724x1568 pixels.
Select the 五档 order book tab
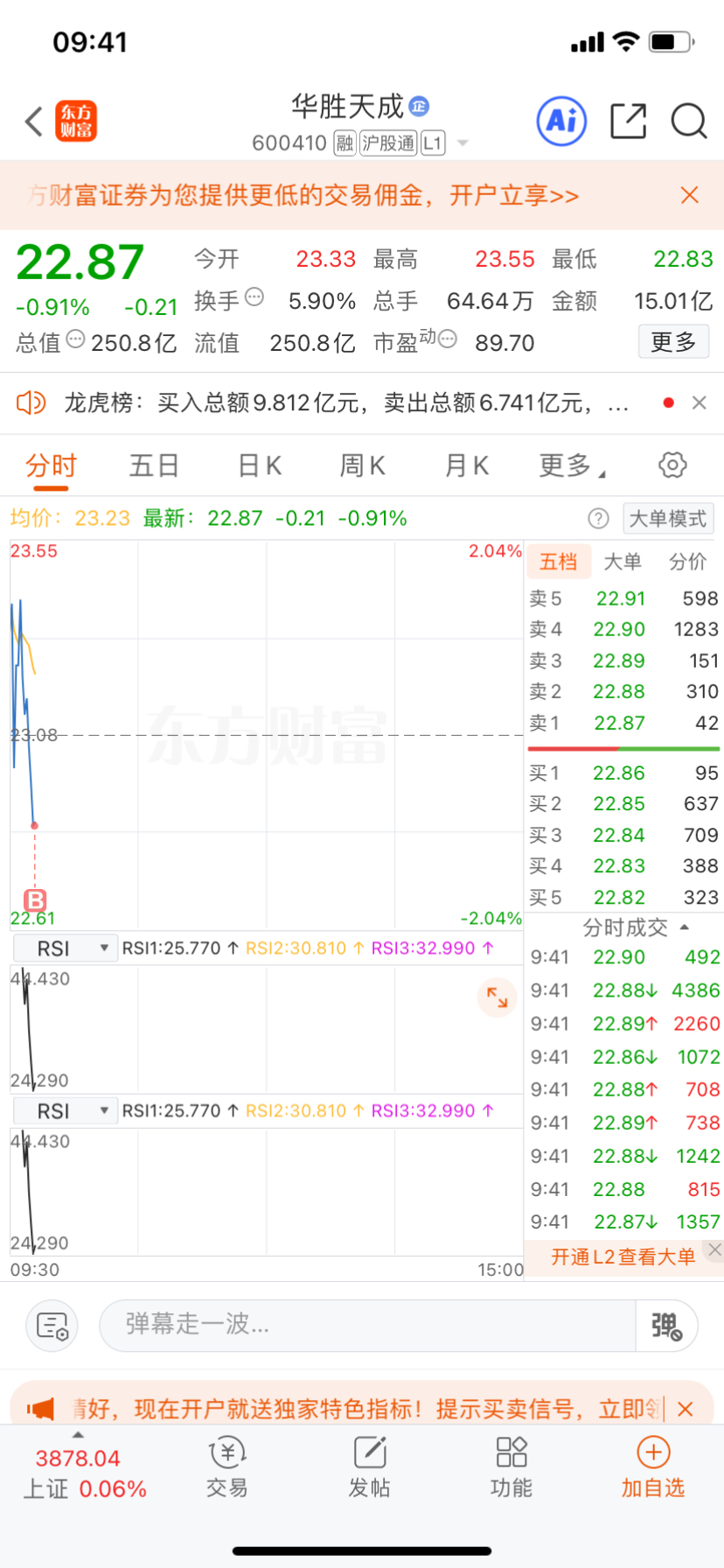(559, 561)
